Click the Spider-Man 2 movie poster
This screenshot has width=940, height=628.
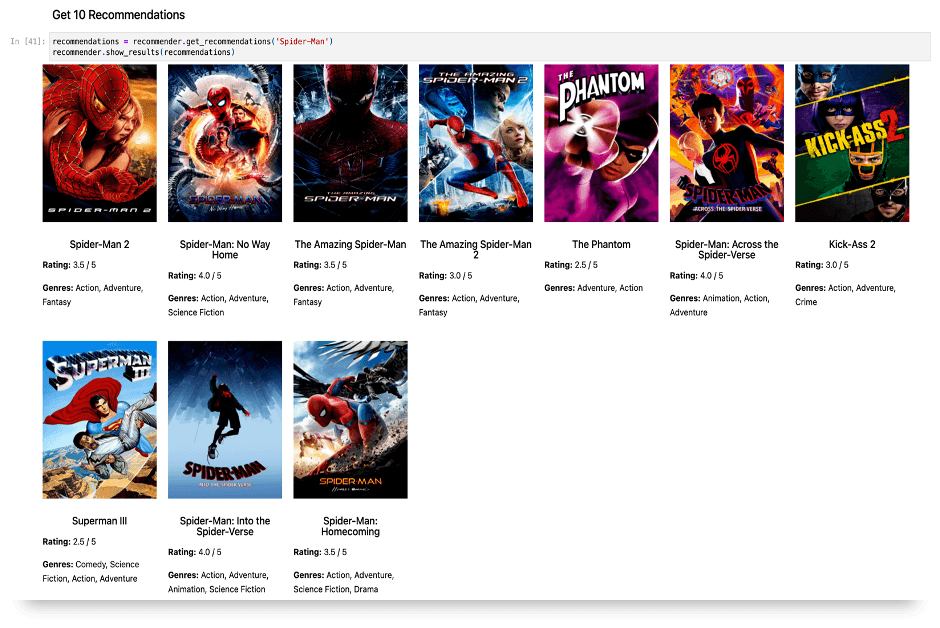click(x=99, y=143)
